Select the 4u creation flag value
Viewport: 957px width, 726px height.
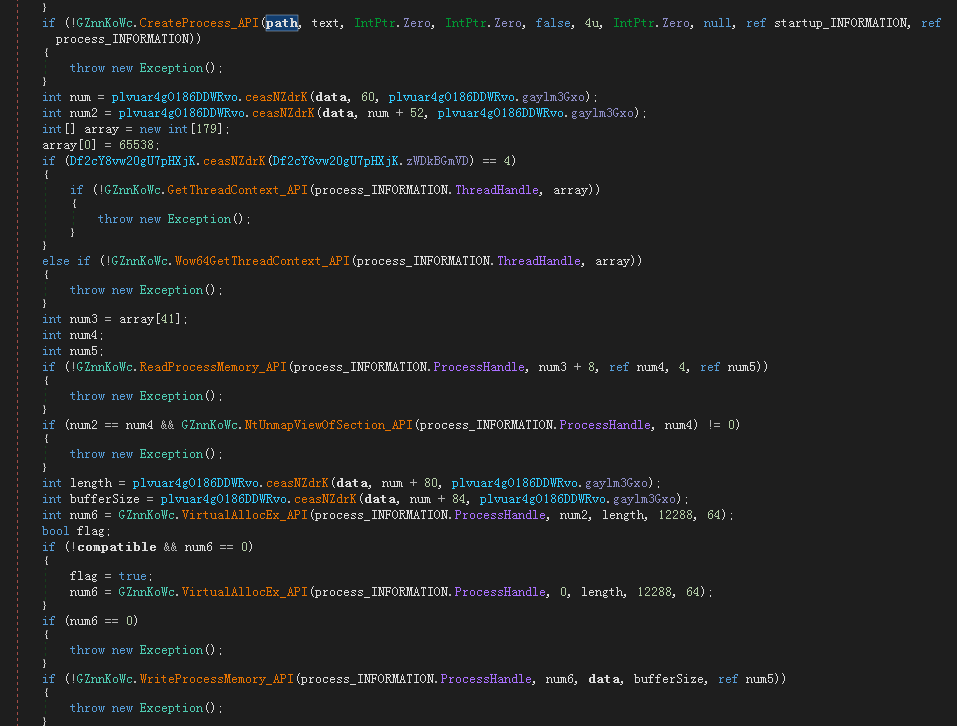pos(591,23)
